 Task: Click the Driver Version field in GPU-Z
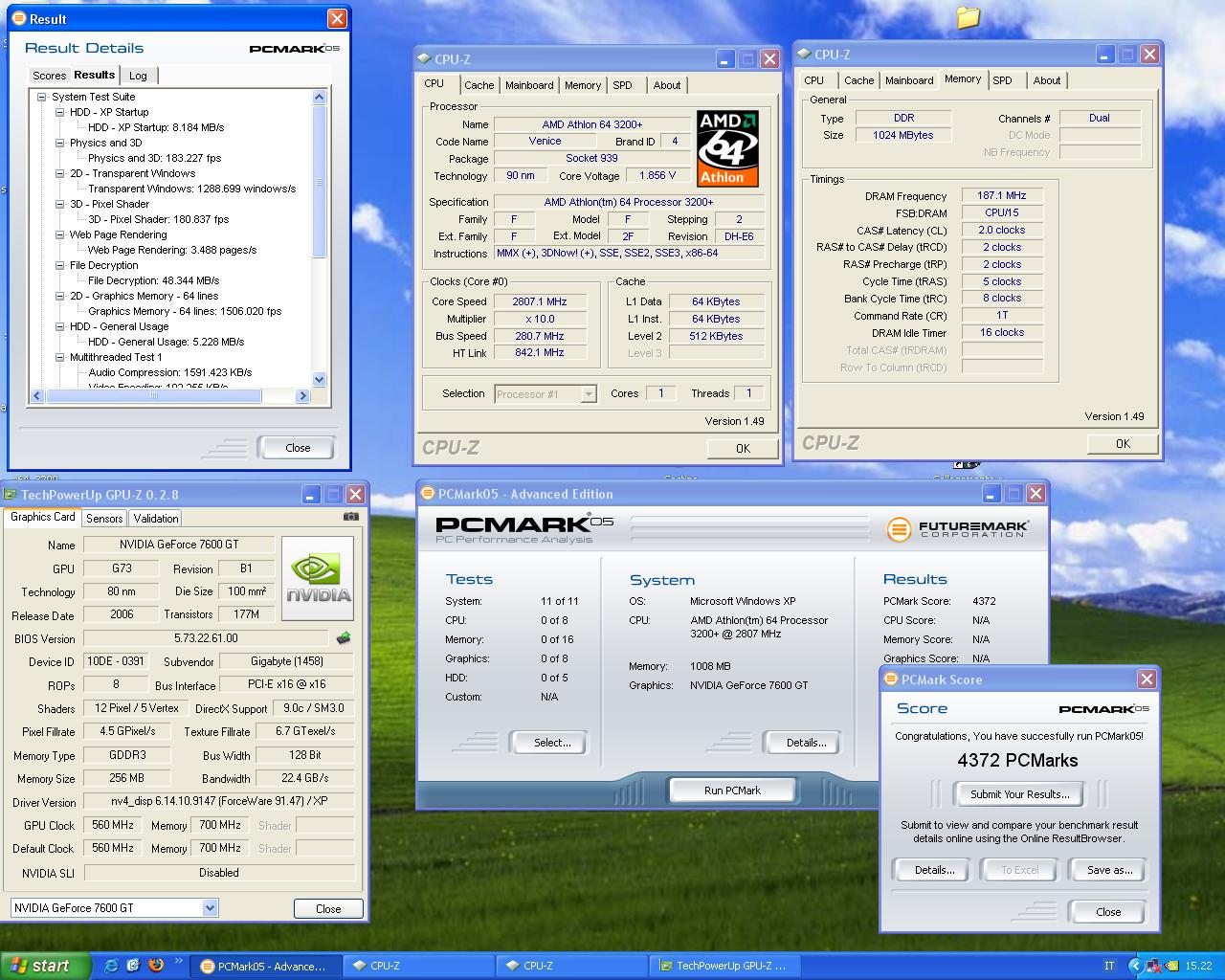click(218, 801)
